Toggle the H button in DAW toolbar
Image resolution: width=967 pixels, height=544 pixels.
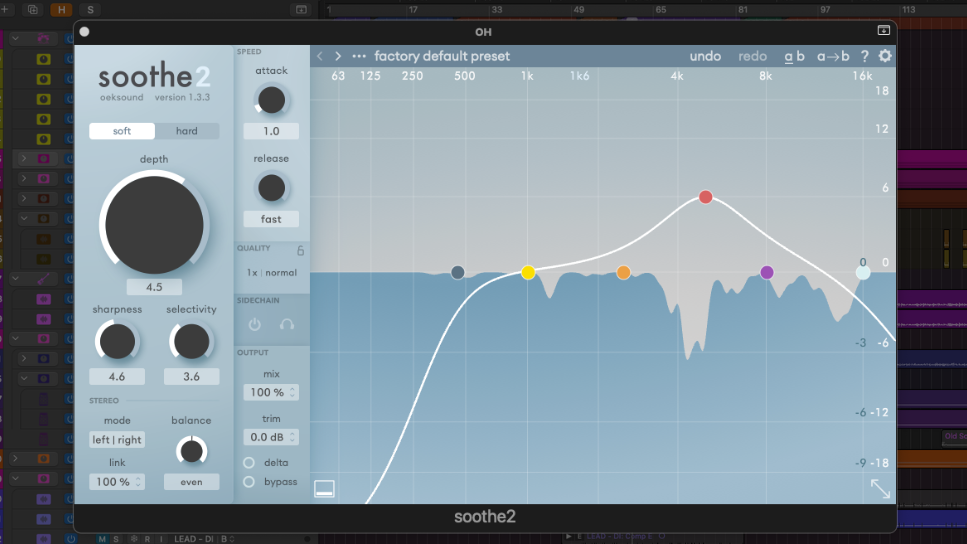(x=61, y=9)
